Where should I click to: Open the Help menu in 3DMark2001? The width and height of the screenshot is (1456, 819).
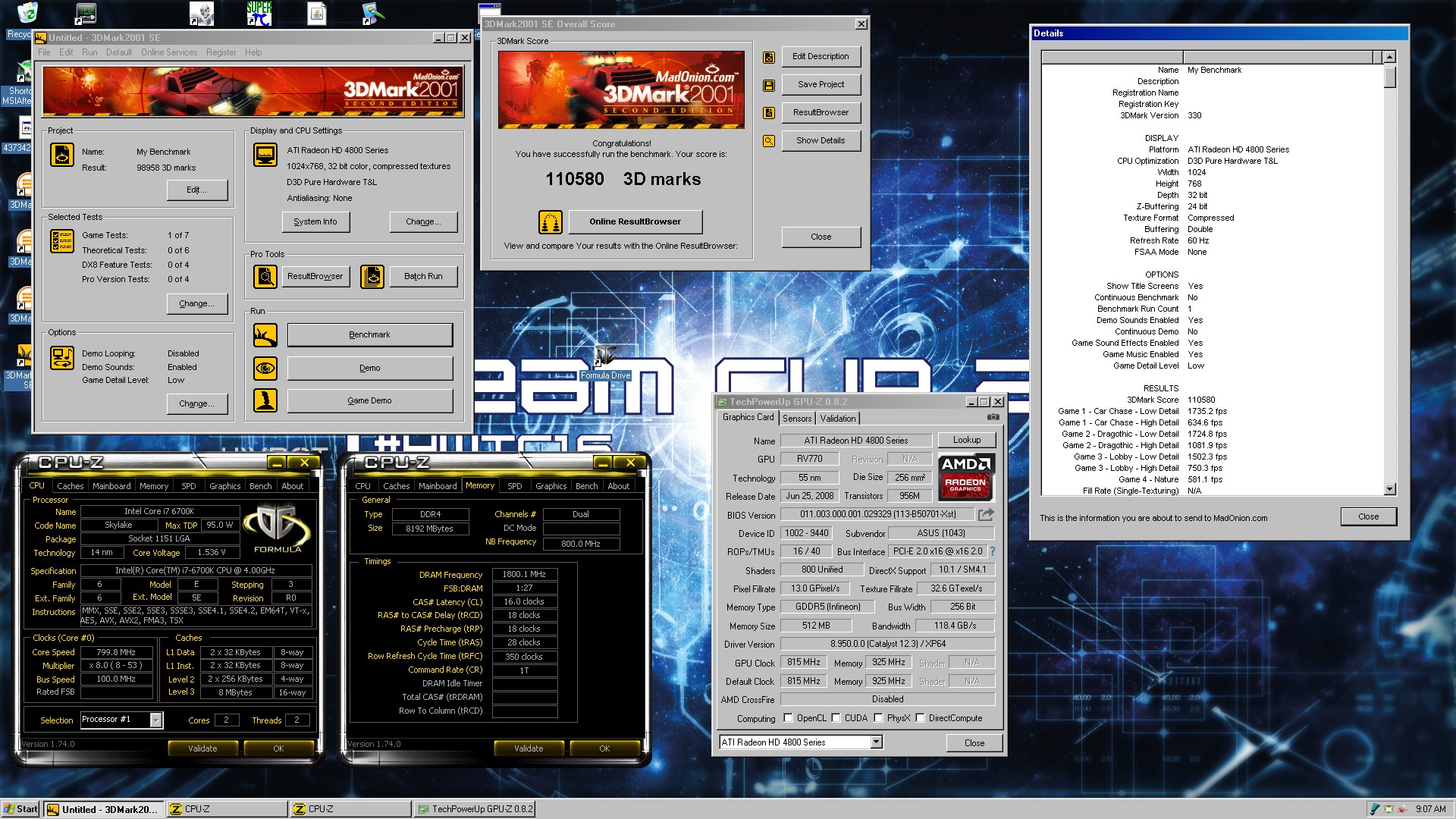(x=253, y=52)
